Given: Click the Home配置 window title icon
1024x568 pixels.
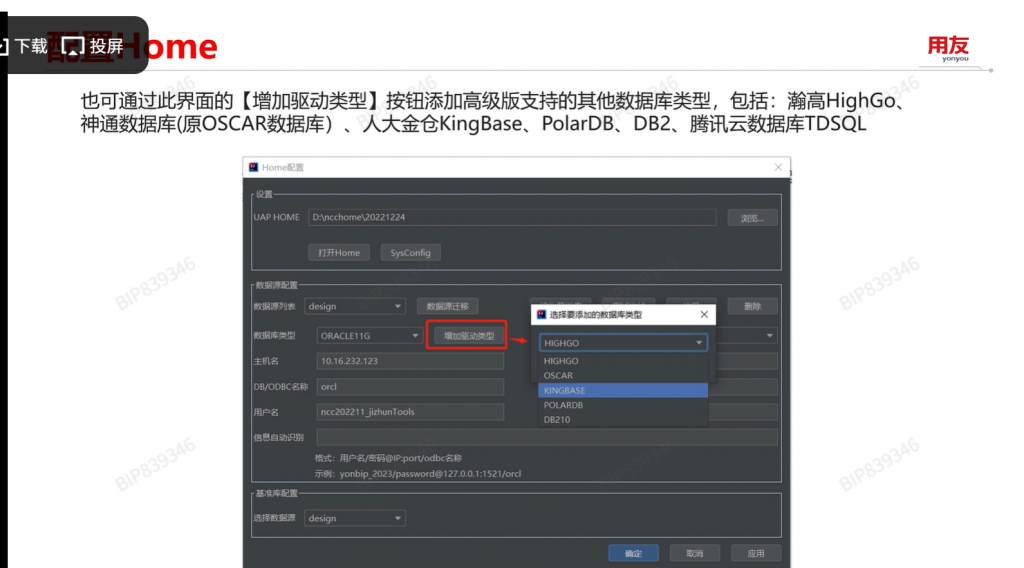Looking at the screenshot, I should pos(254,167).
